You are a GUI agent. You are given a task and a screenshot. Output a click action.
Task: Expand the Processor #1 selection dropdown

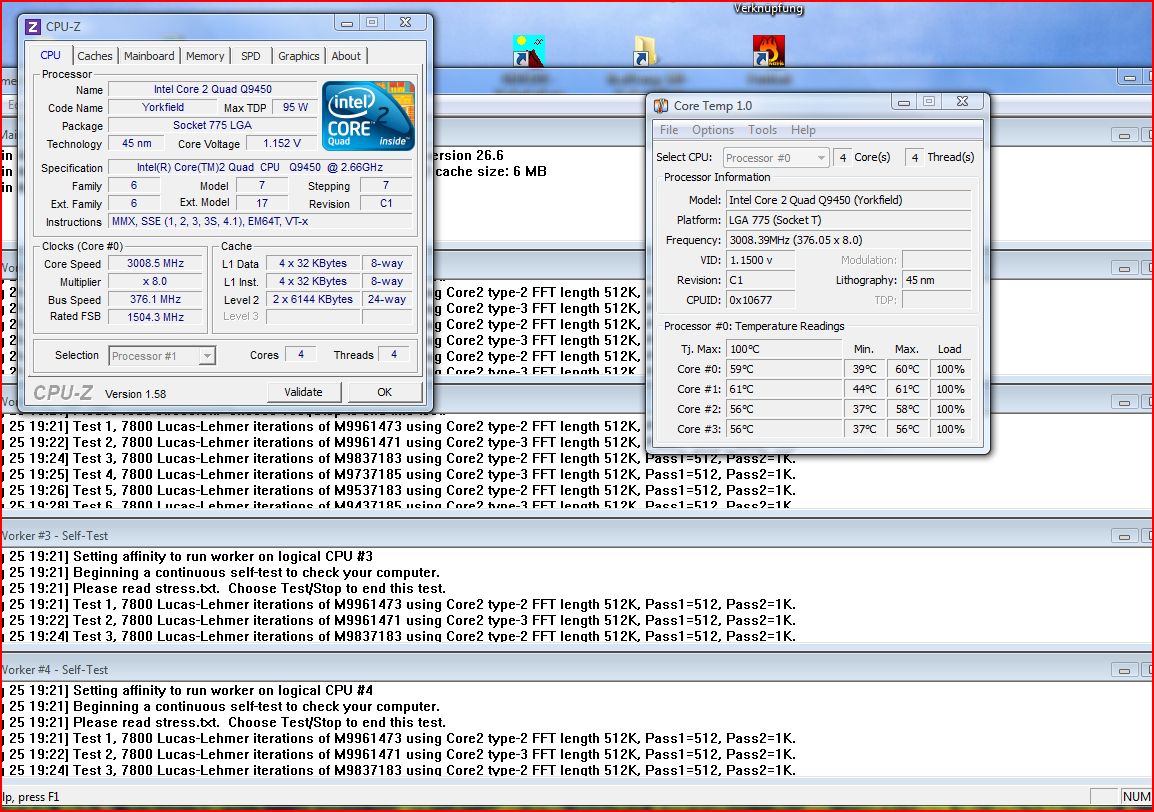pos(208,356)
